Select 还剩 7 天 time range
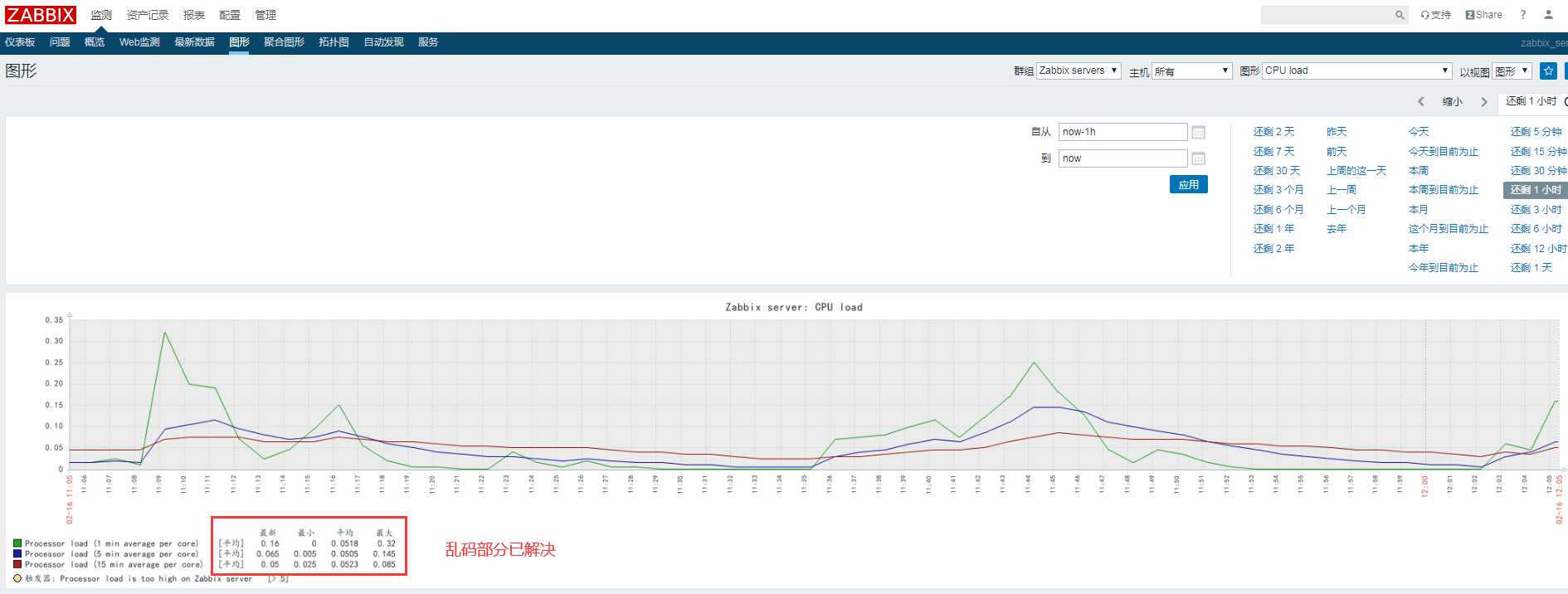This screenshot has width=1568, height=594. (1273, 152)
